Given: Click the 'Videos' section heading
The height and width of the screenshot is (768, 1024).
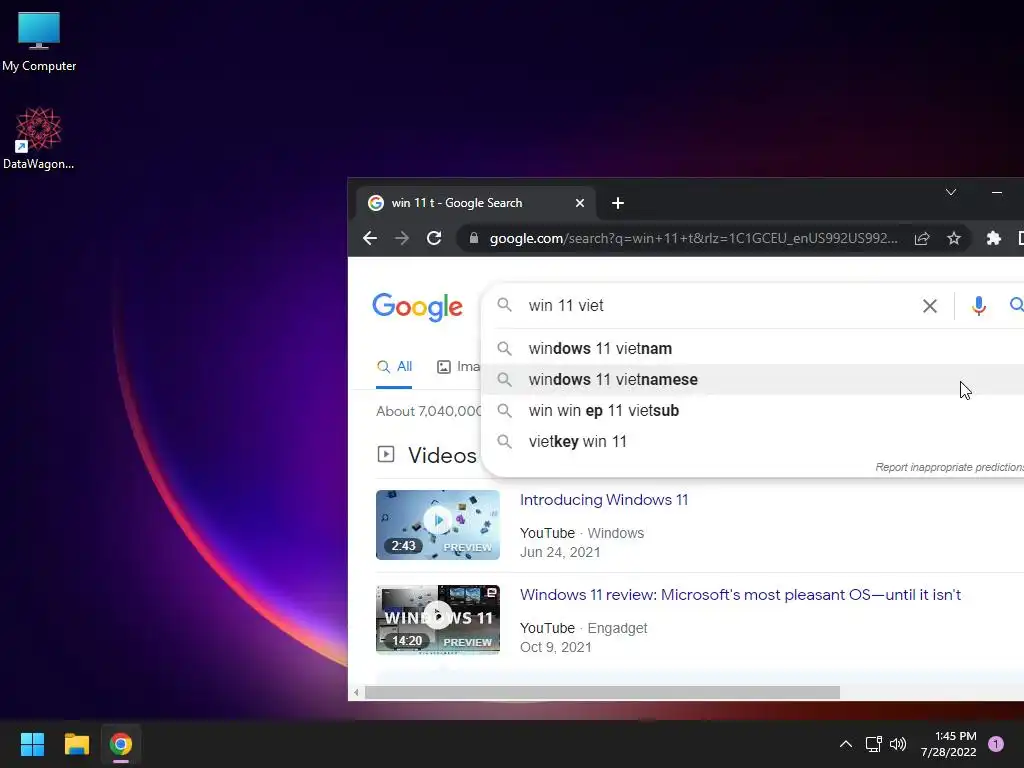Looking at the screenshot, I should coord(442,455).
